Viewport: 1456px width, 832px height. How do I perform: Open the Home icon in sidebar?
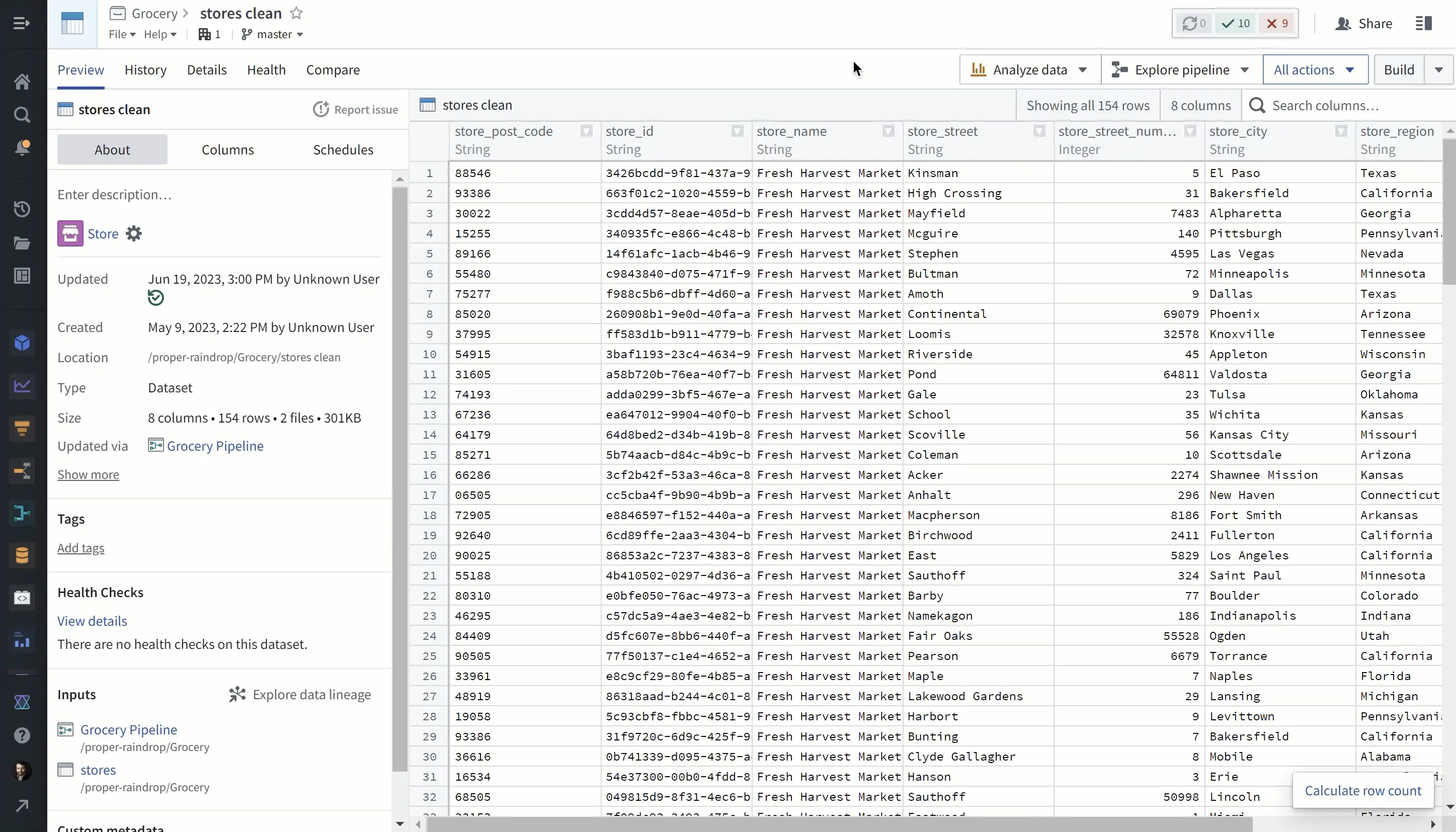(x=22, y=81)
